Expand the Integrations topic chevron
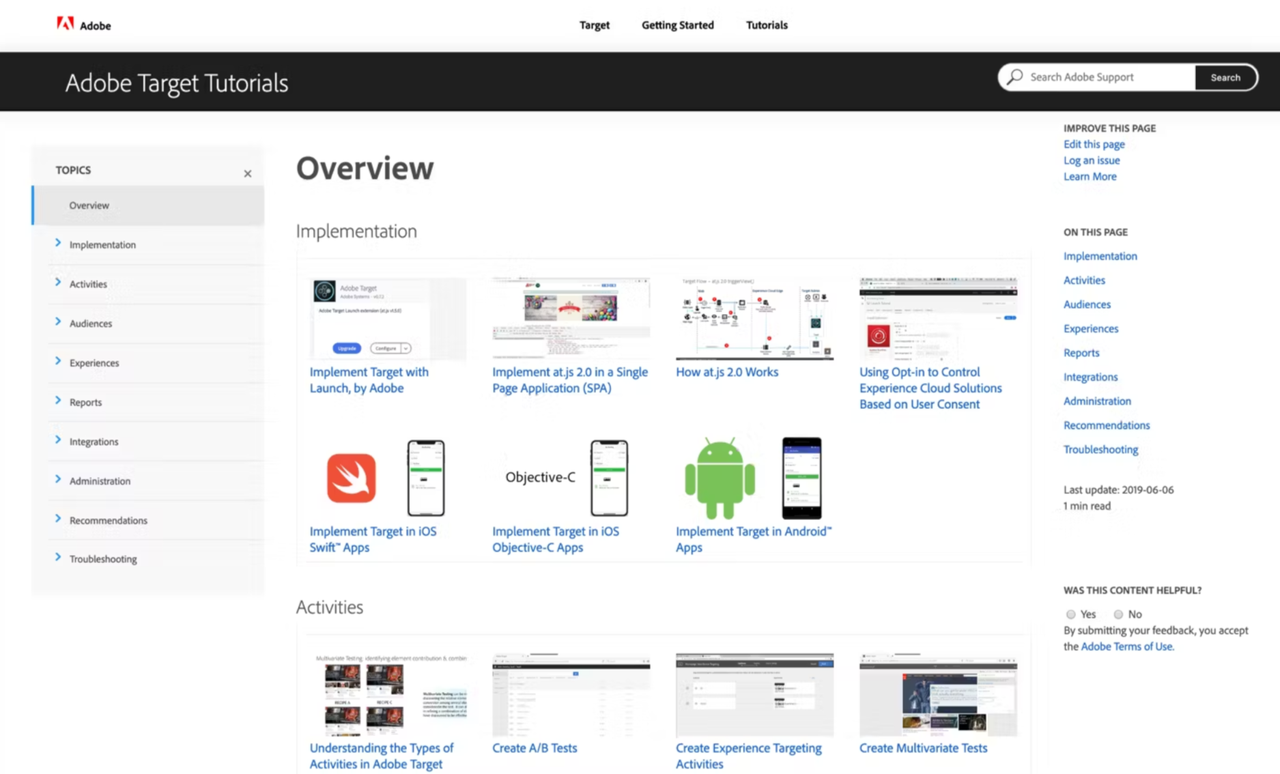The image size is (1280, 774). point(58,440)
